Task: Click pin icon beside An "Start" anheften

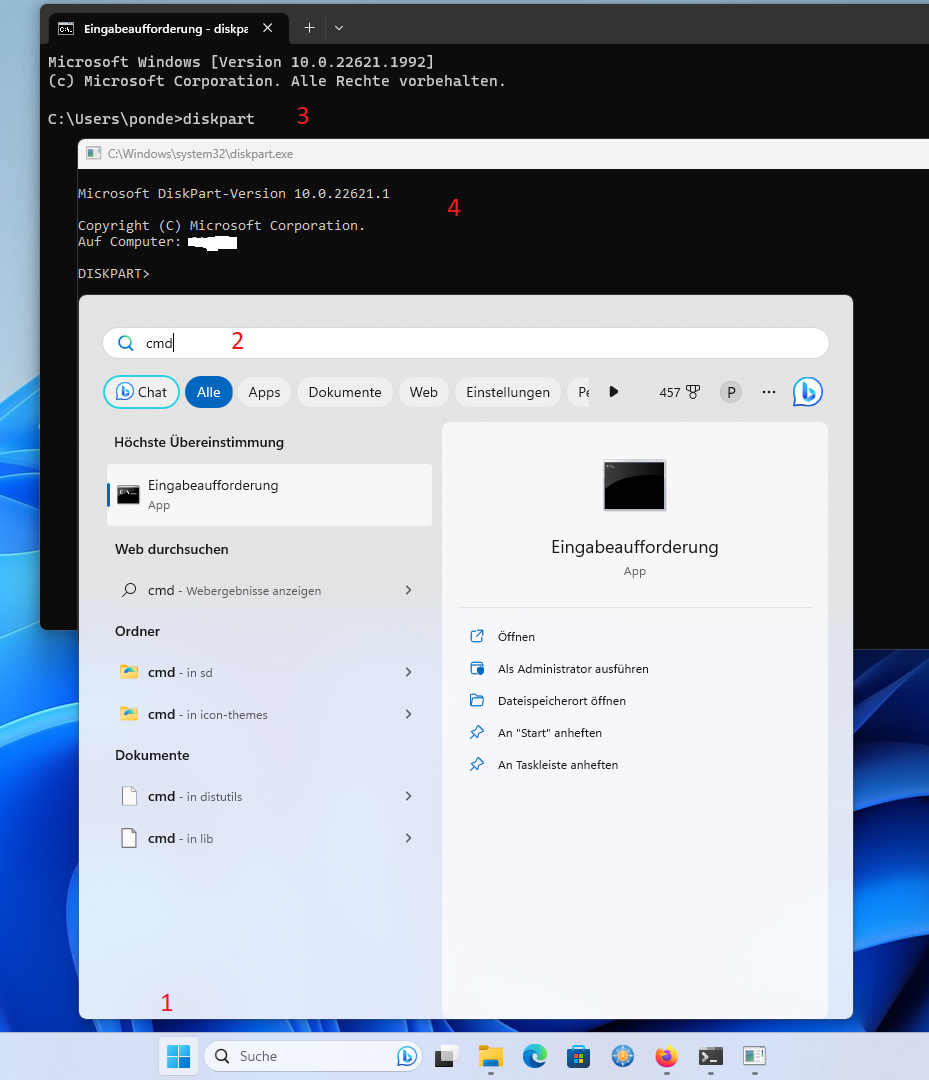Action: pos(477,732)
